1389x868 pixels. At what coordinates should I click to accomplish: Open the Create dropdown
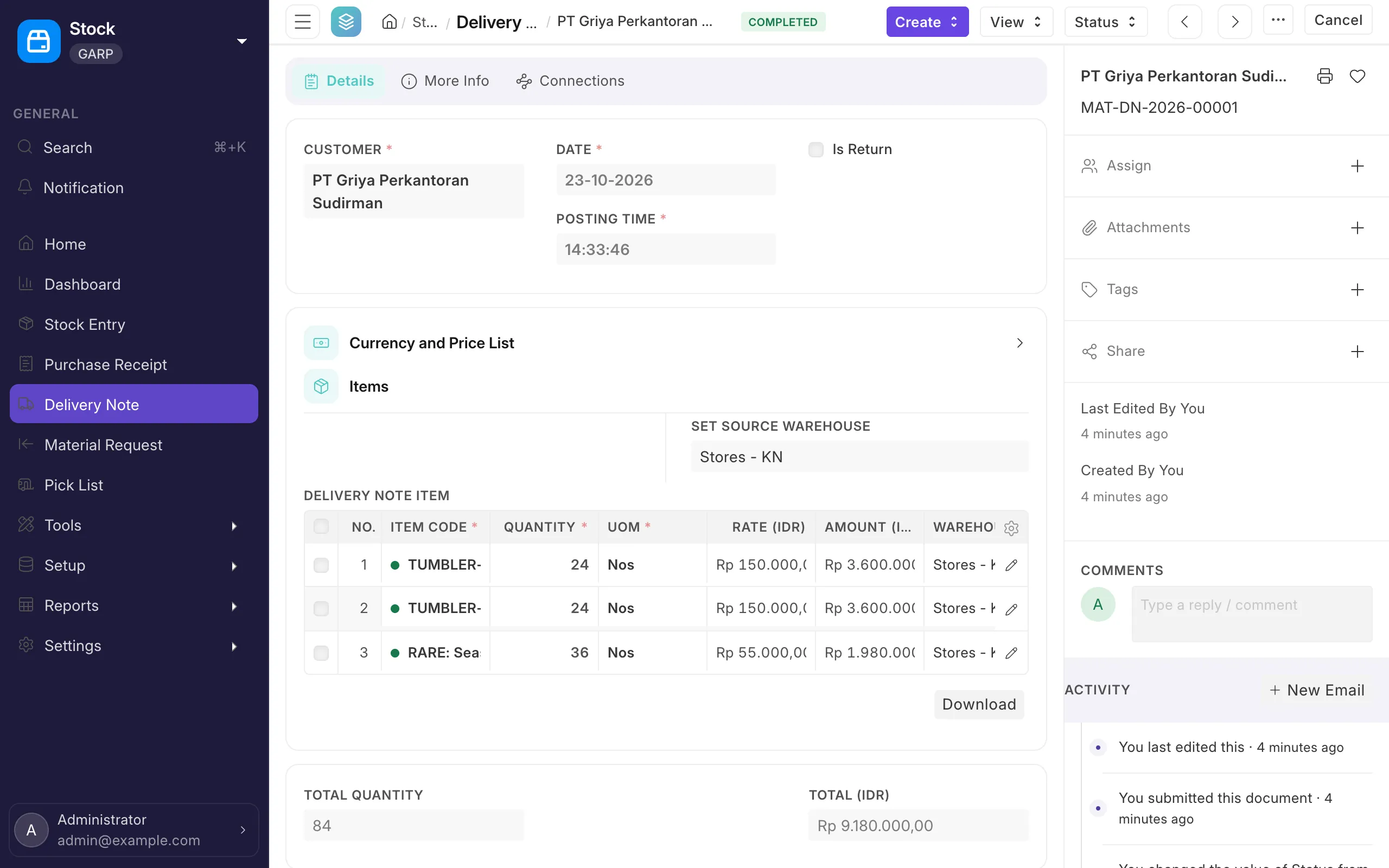pyautogui.click(x=927, y=22)
